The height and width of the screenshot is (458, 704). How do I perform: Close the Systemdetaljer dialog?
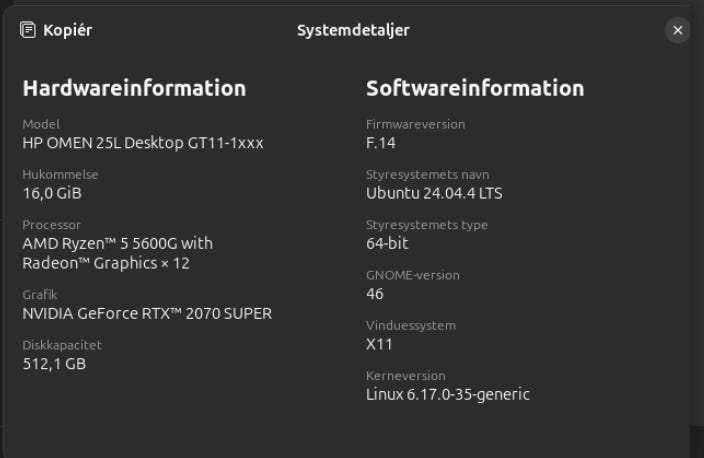point(678,30)
